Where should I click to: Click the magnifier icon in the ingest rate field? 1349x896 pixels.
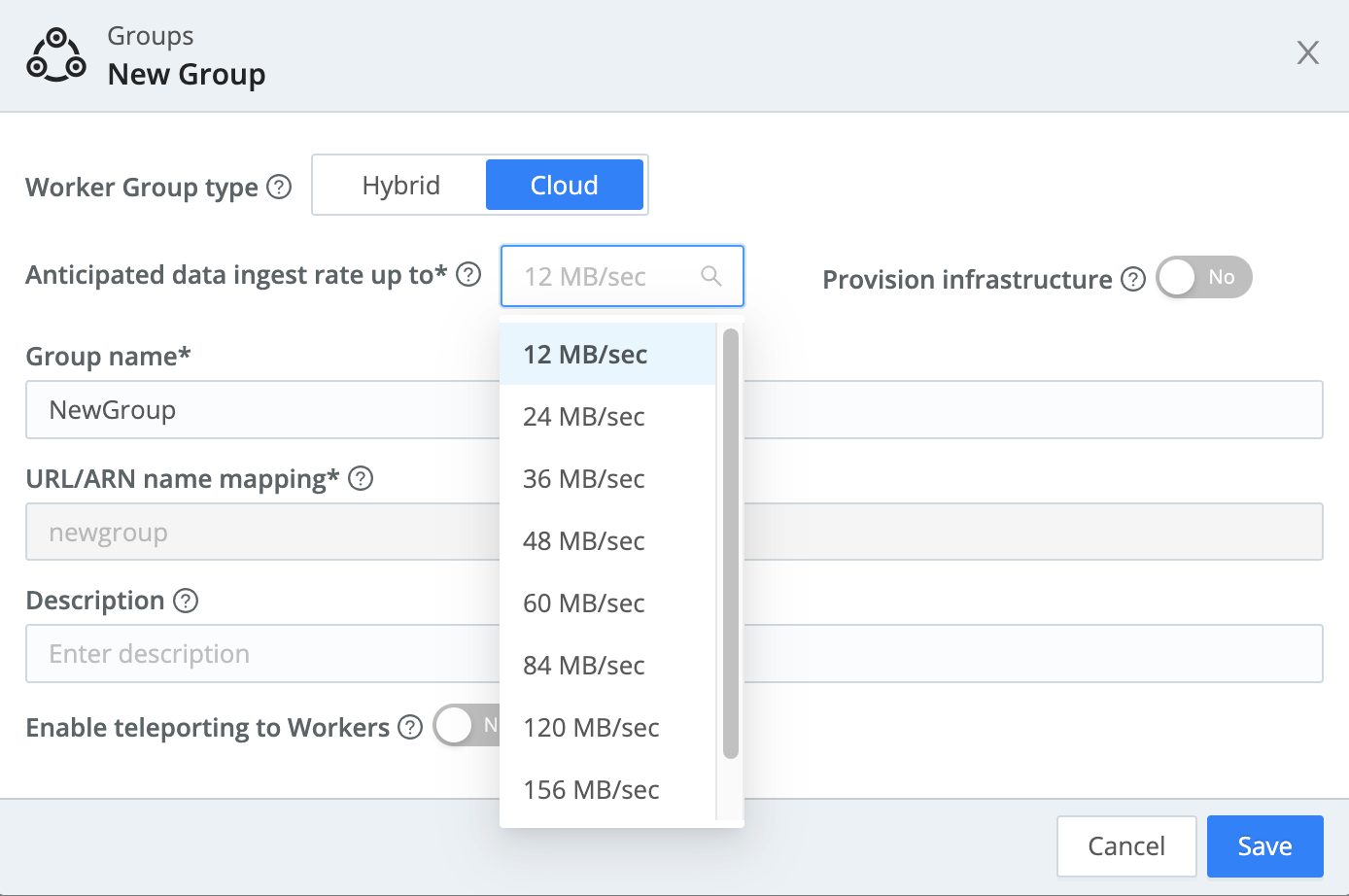[x=710, y=276]
